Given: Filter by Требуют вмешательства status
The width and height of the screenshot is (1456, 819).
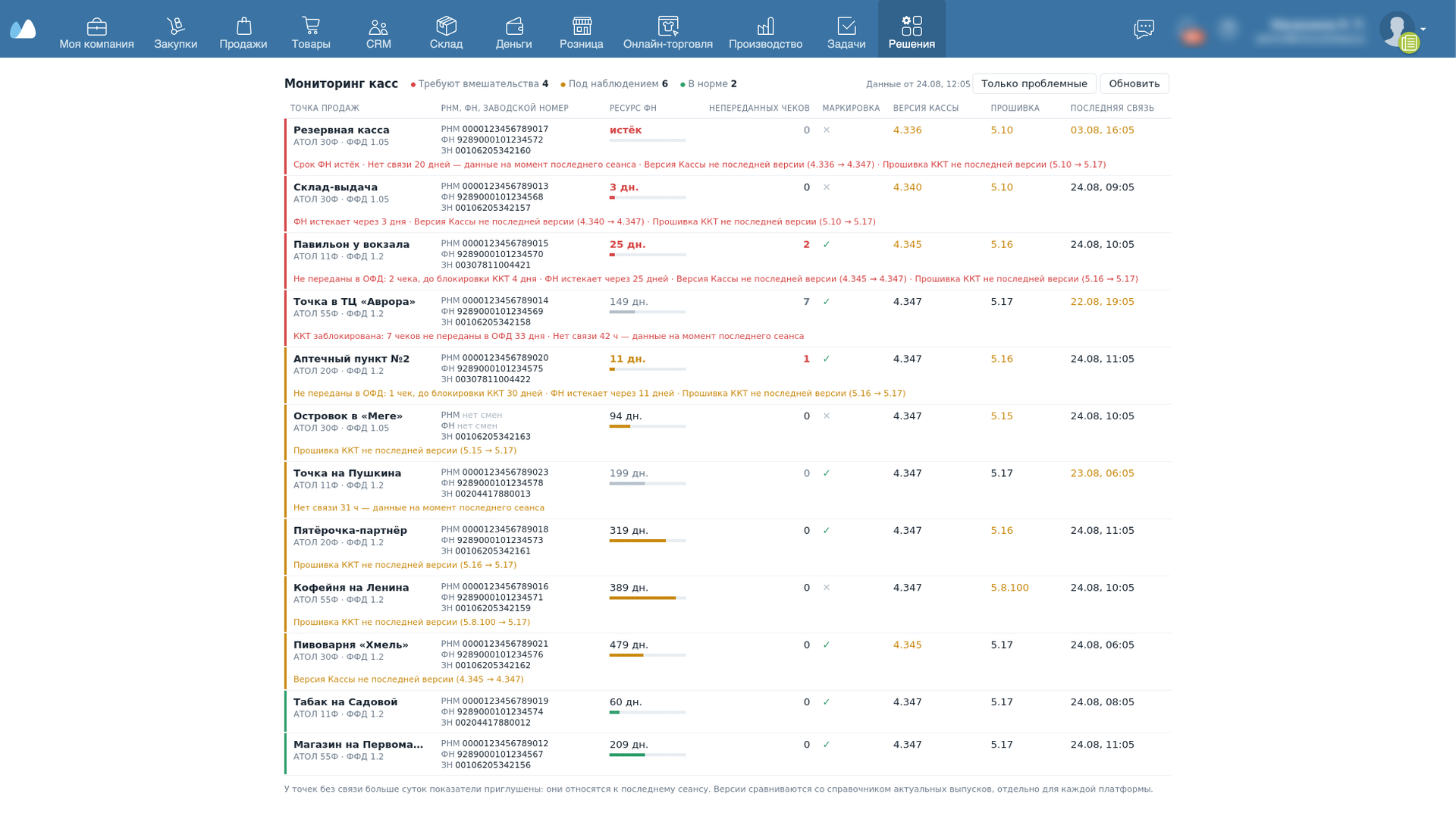Looking at the screenshot, I should [479, 84].
